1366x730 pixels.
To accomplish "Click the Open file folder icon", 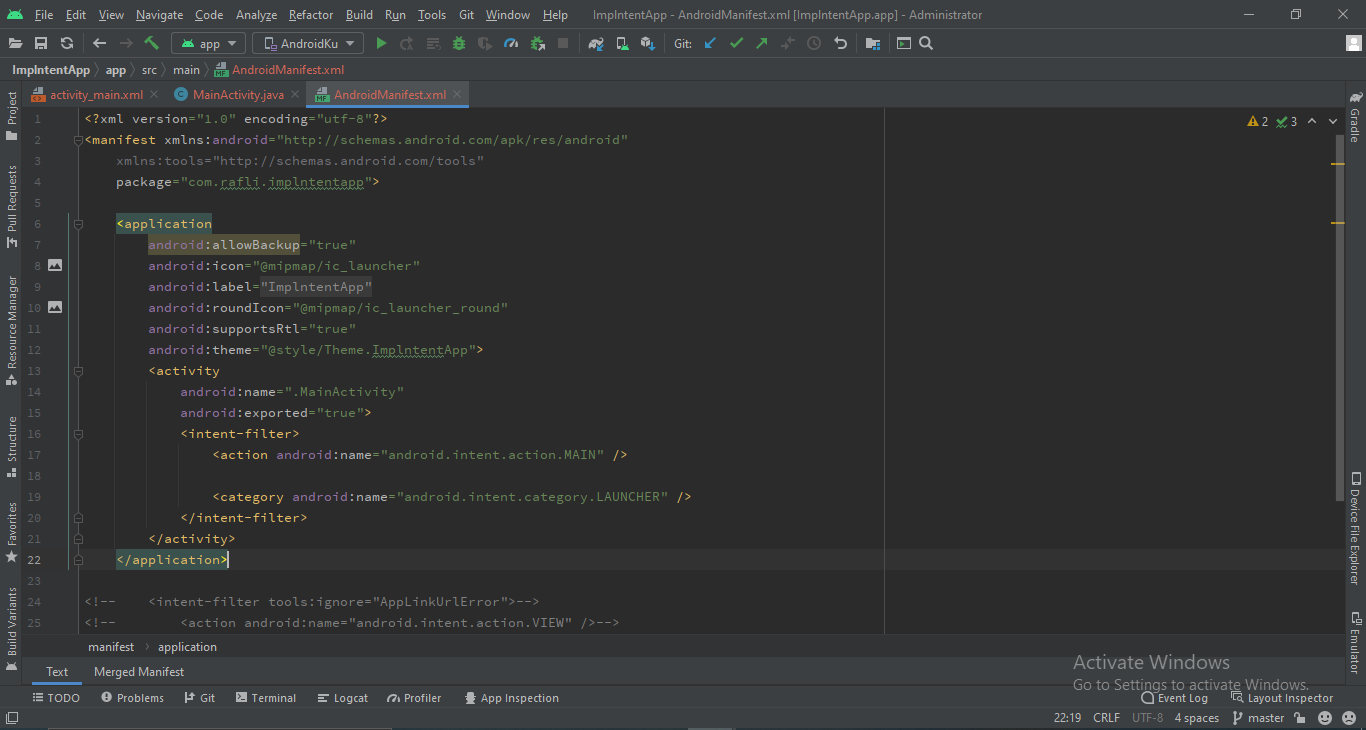I will pyautogui.click(x=15, y=43).
